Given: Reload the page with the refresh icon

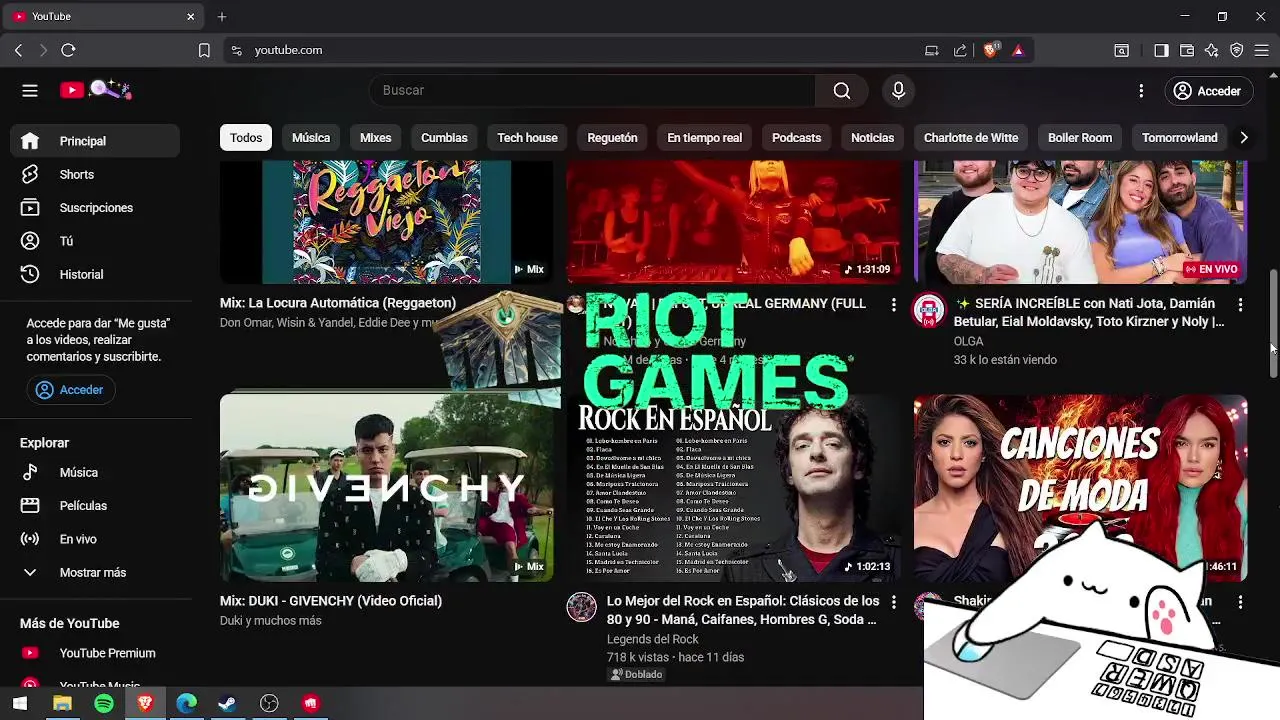Looking at the screenshot, I should coord(68,50).
